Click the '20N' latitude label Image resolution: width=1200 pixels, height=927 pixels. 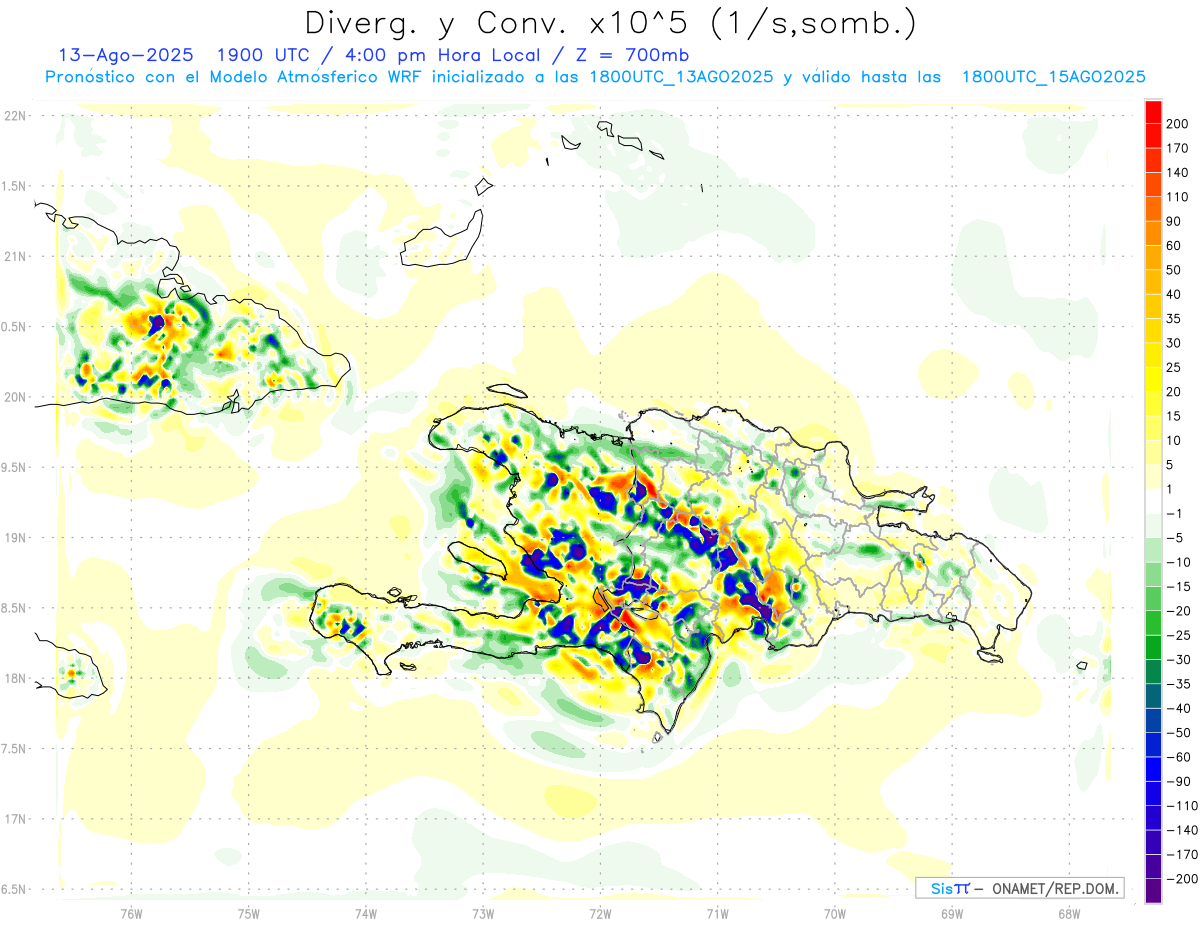[16, 397]
